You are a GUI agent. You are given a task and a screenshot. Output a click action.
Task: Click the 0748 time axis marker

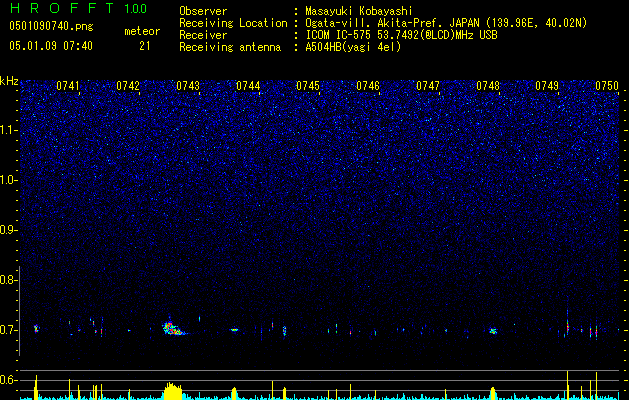point(488,85)
